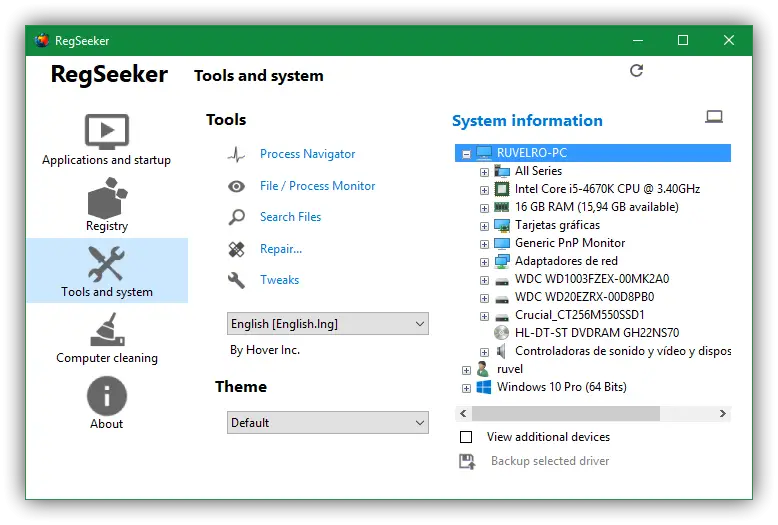This screenshot has width=778, height=525.
Task: Expand the ruvel user node
Action: [466, 370]
